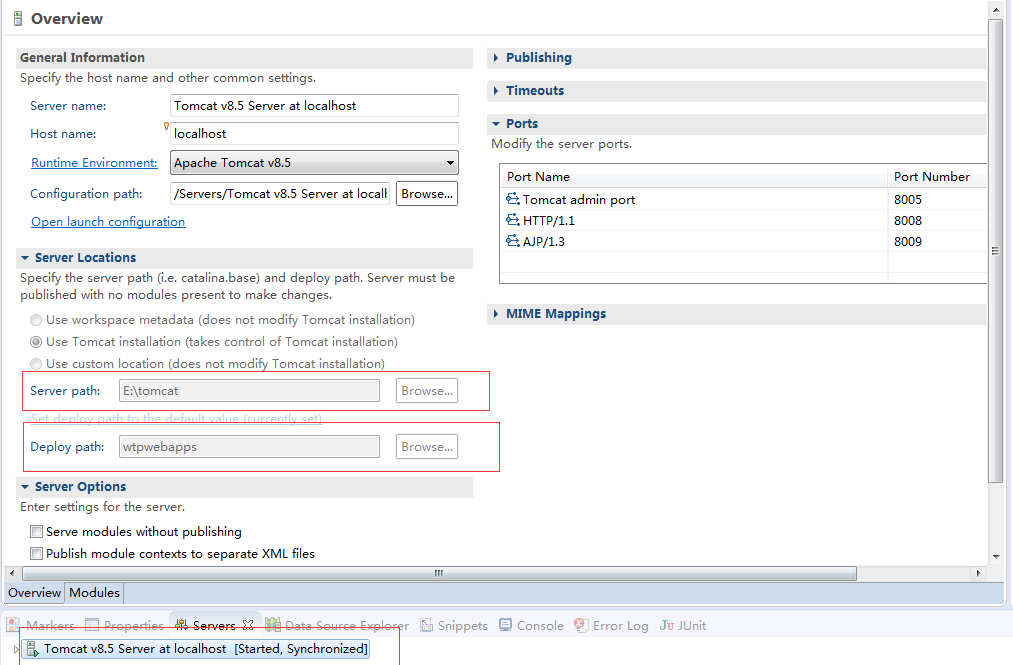Click the scroll-down arrow on vertical scrollbar
Image resolution: width=1013 pixels, height=665 pixels.
(995, 556)
